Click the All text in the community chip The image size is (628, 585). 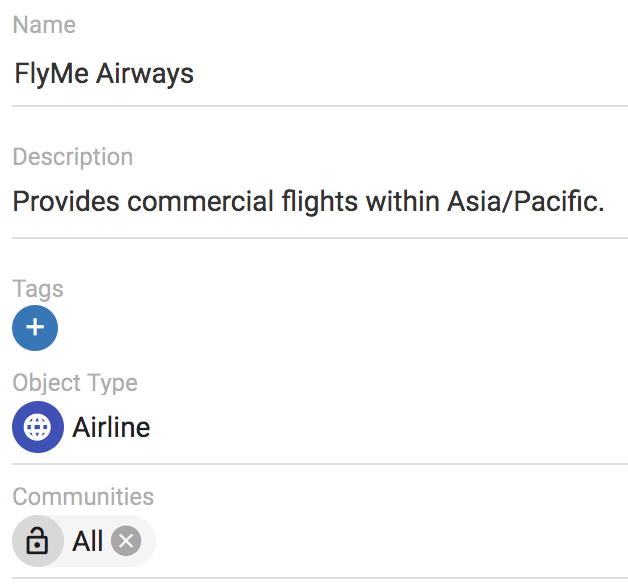(88, 542)
